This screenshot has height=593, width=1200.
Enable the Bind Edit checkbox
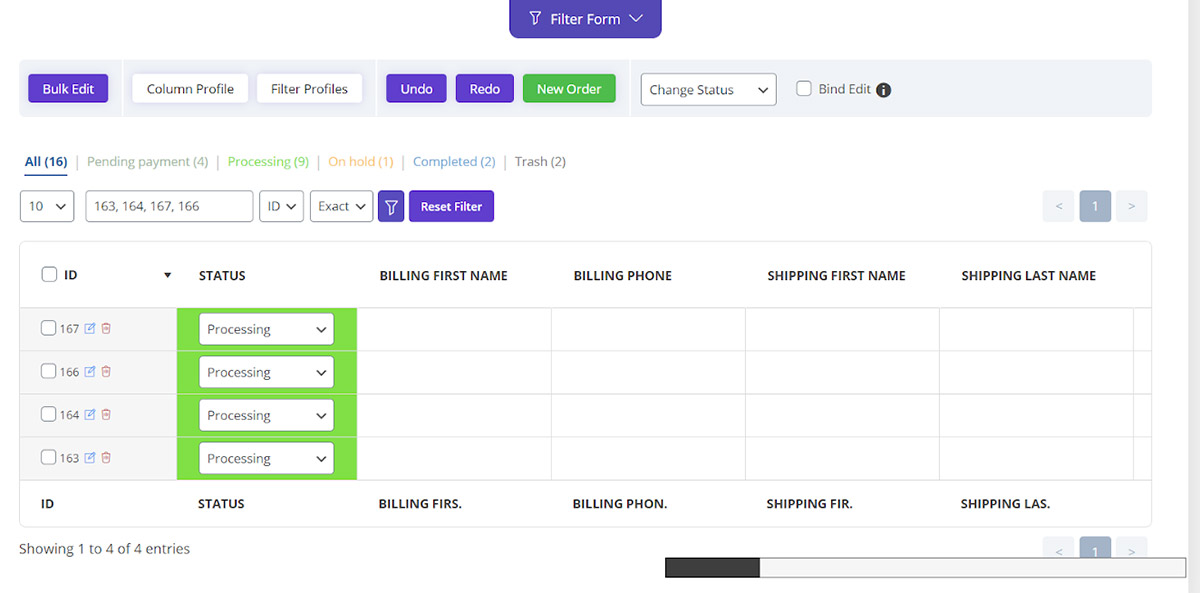tap(804, 88)
